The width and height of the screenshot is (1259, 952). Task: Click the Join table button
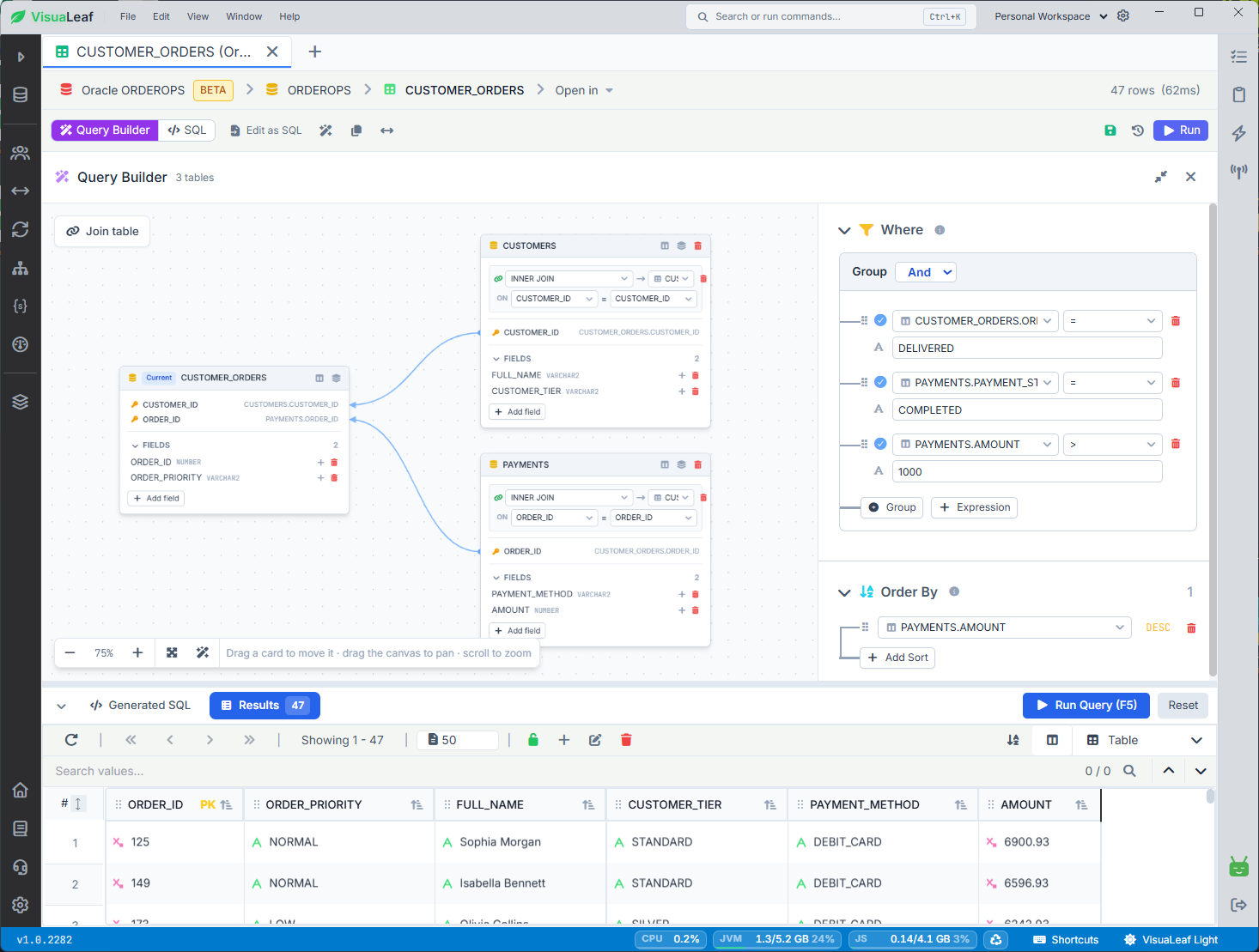(x=102, y=231)
